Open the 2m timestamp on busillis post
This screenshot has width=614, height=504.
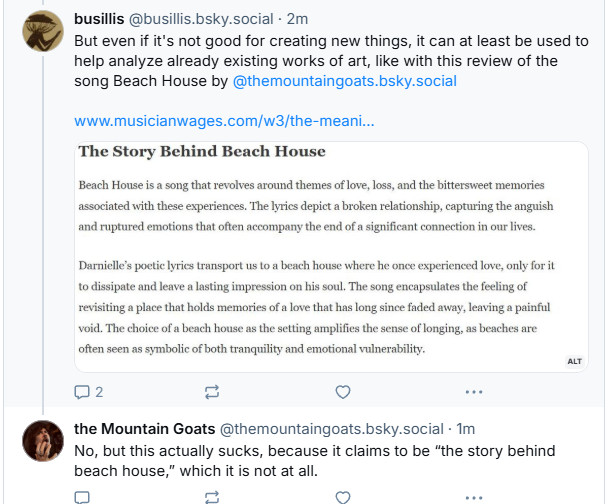tap(297, 19)
